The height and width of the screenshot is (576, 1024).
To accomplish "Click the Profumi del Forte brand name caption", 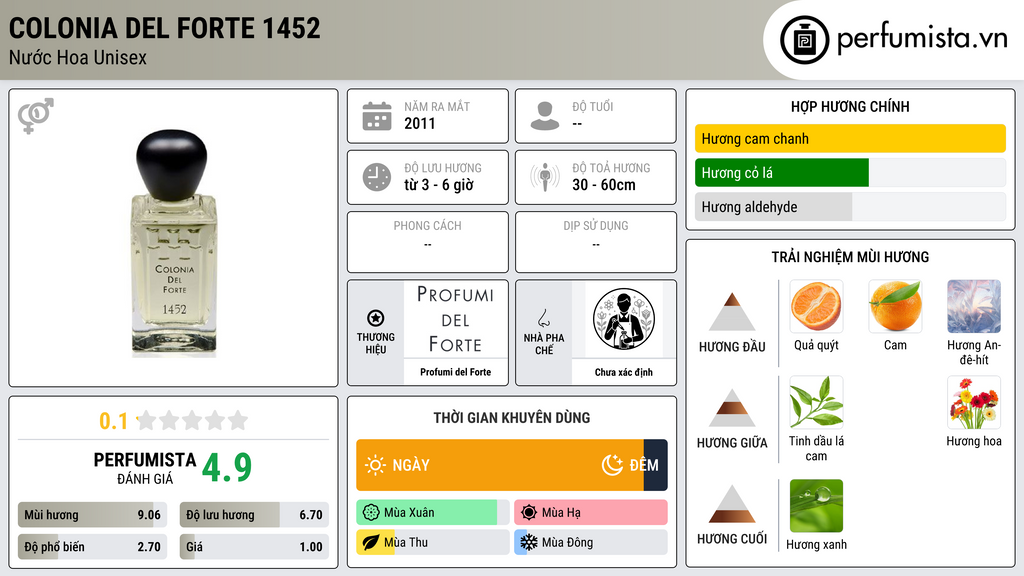I will pyautogui.click(x=455, y=372).
